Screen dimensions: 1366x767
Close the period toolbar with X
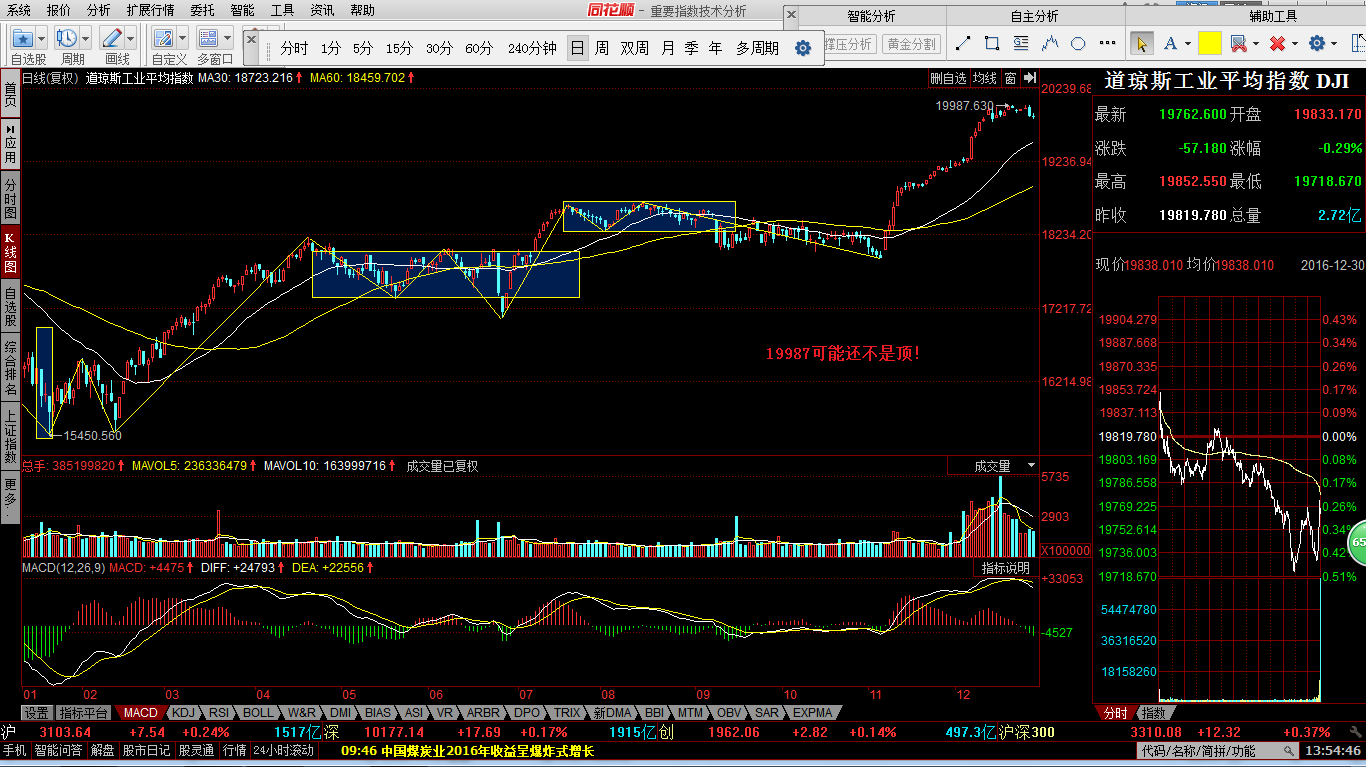pyautogui.click(x=252, y=38)
